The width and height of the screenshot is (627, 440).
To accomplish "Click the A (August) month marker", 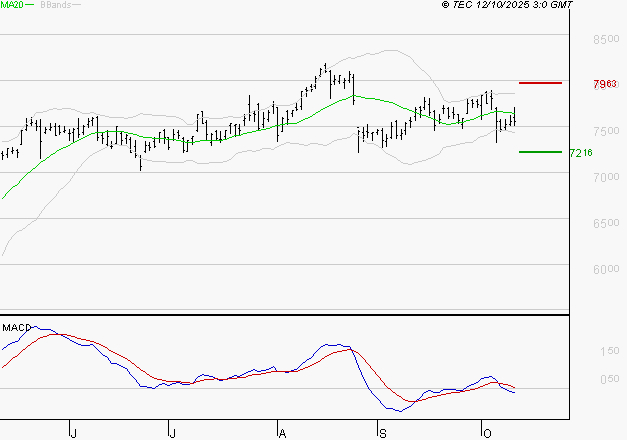I will (x=282, y=434).
